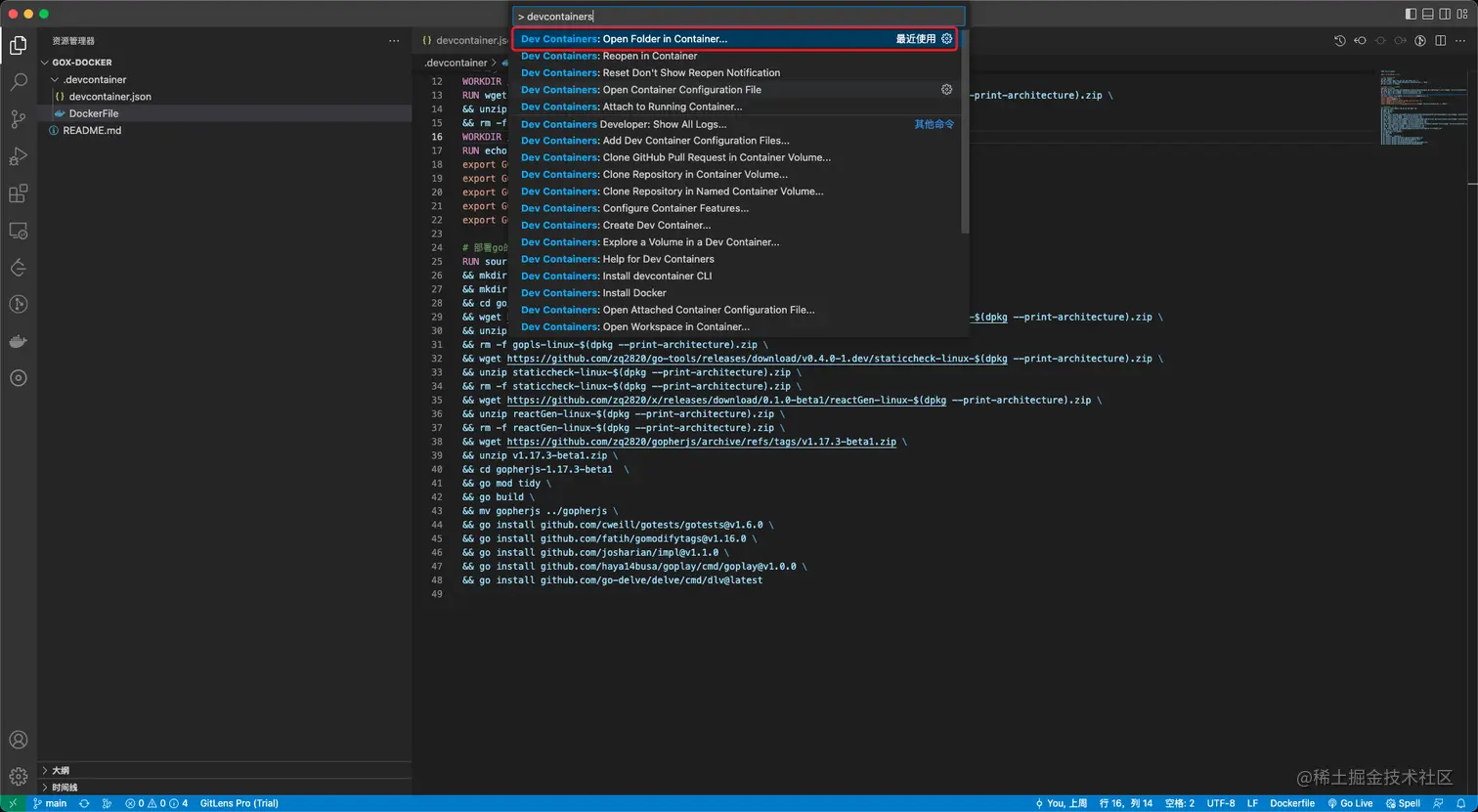Open editor more actions ellipsis
1478x812 pixels.
[1460, 41]
